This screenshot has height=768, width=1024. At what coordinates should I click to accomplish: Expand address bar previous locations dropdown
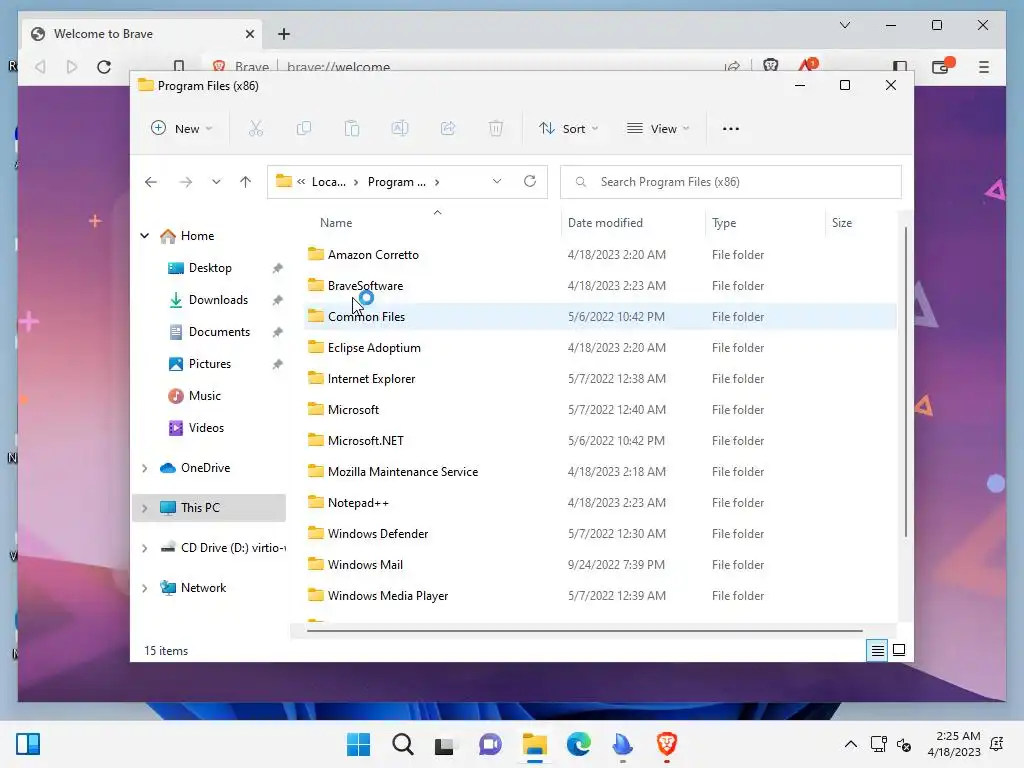[x=497, y=181]
